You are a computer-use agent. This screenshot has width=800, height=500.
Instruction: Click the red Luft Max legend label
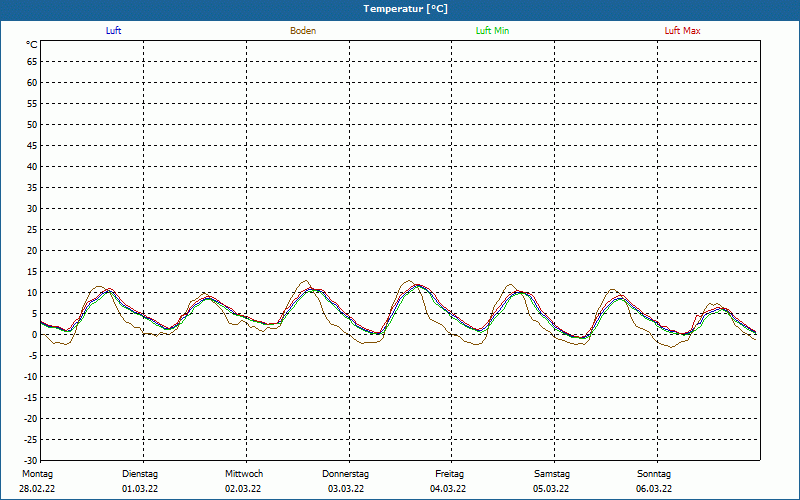(682, 31)
